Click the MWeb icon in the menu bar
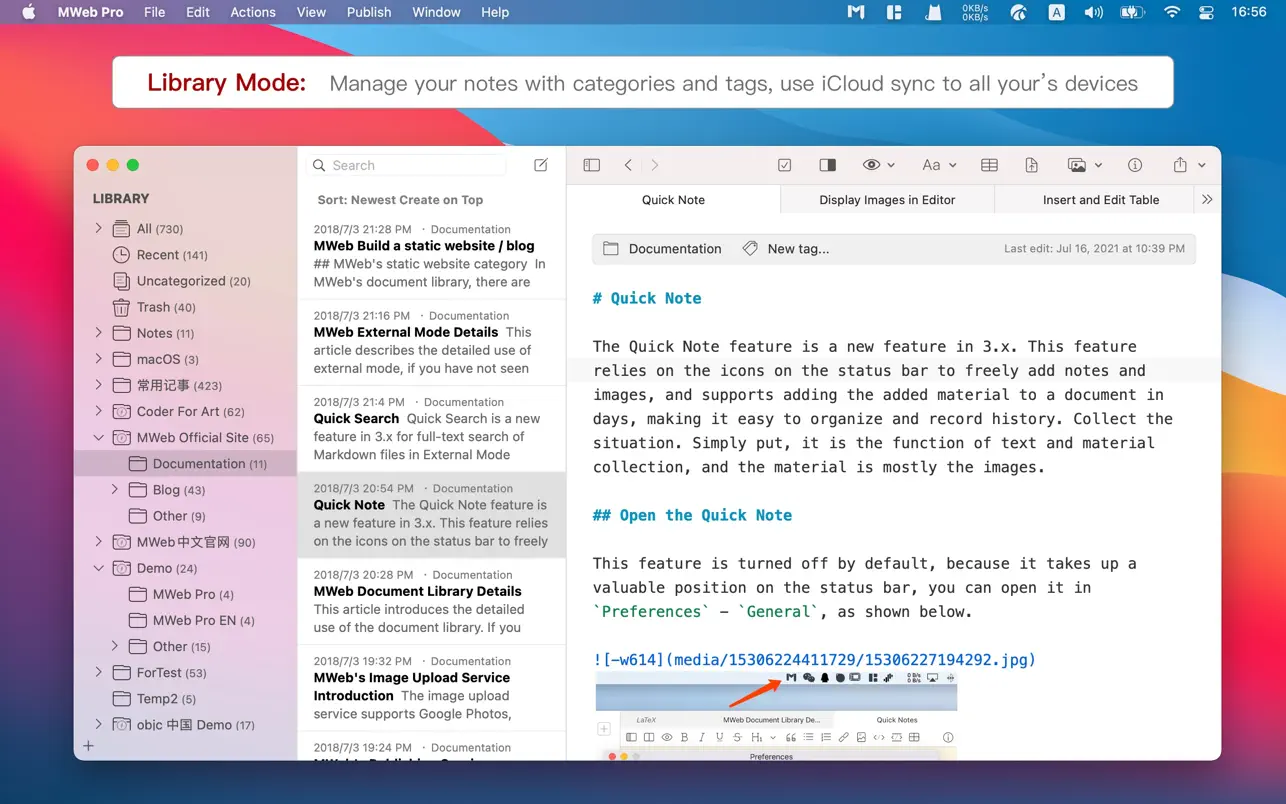This screenshot has height=804, width=1286. point(855,12)
